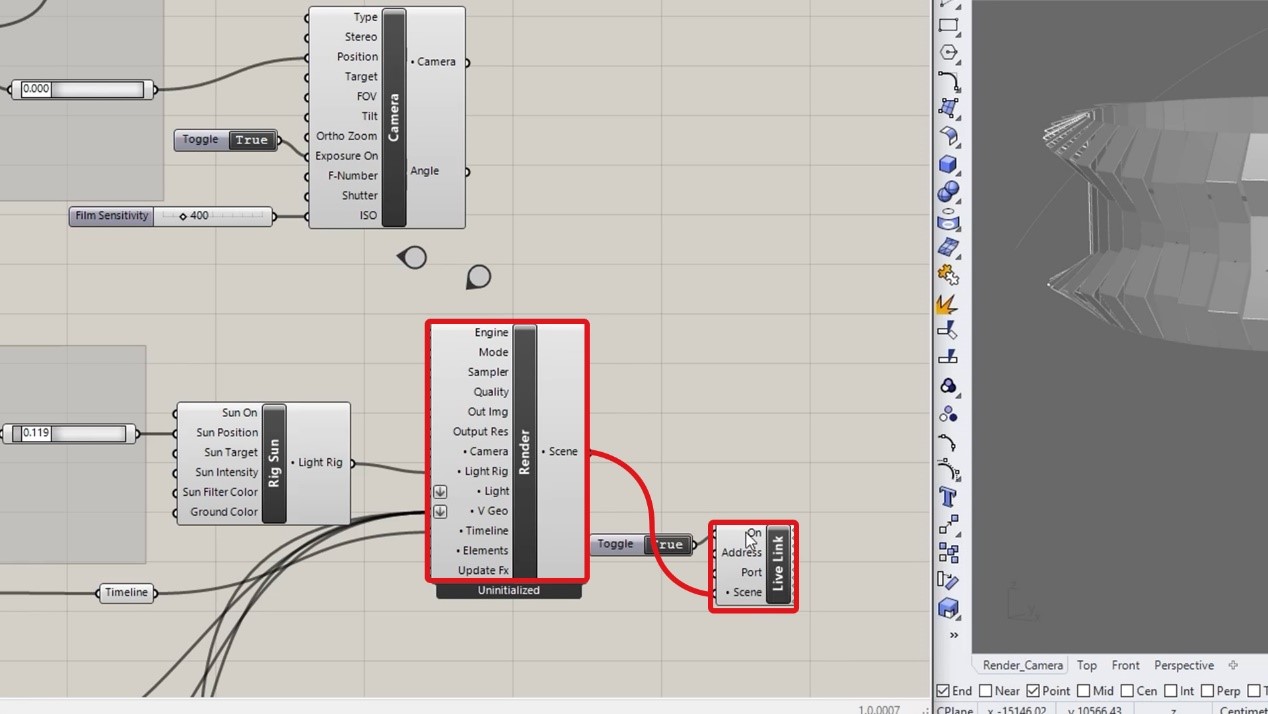Click the Explode tool icon

click(x=949, y=302)
